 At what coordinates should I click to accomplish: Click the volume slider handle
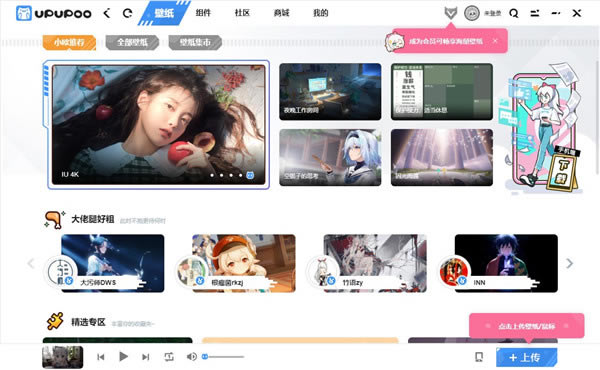[x=205, y=357]
